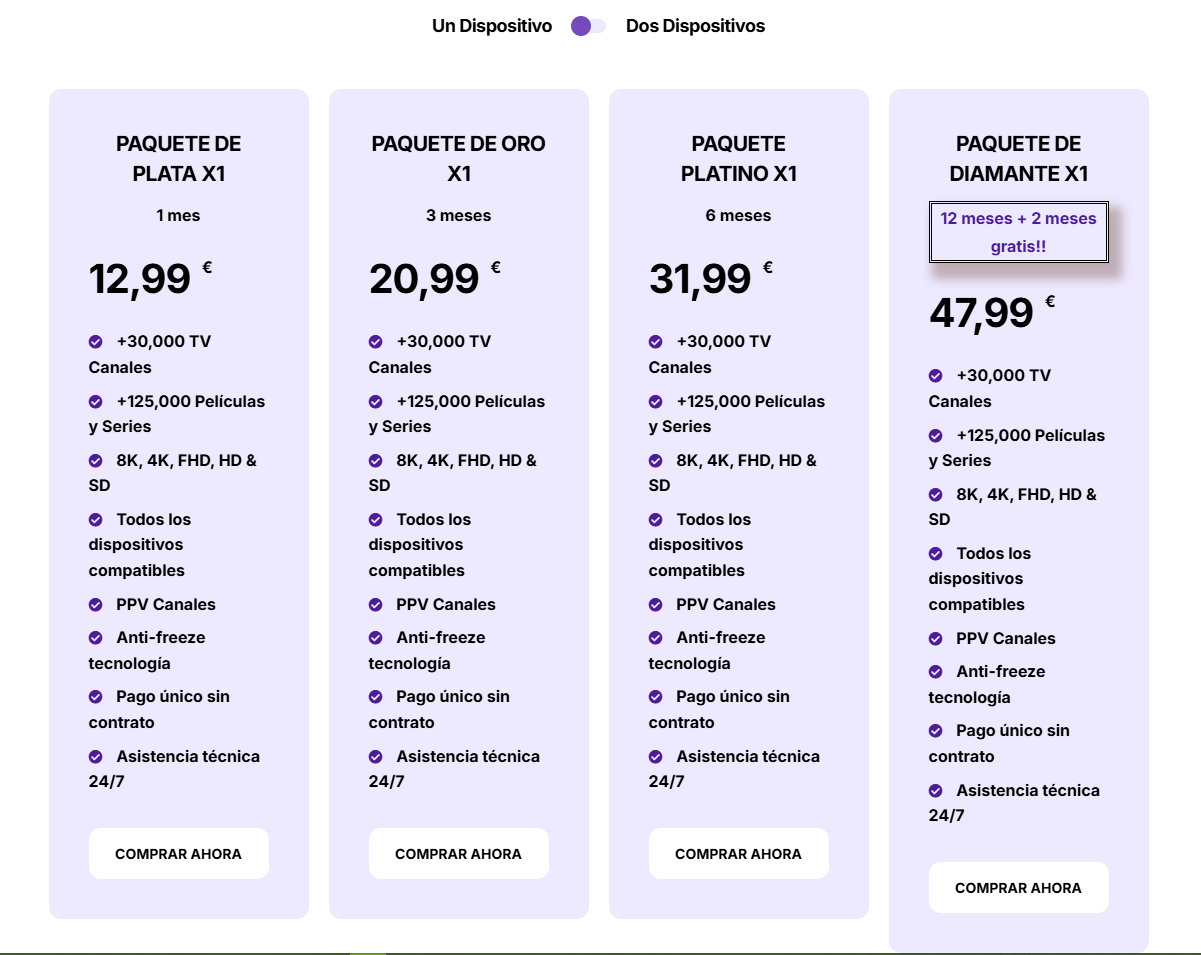Click Diamante Todos los dispositivos checkmark icon
This screenshot has height=955, width=1201.
pos(936,554)
